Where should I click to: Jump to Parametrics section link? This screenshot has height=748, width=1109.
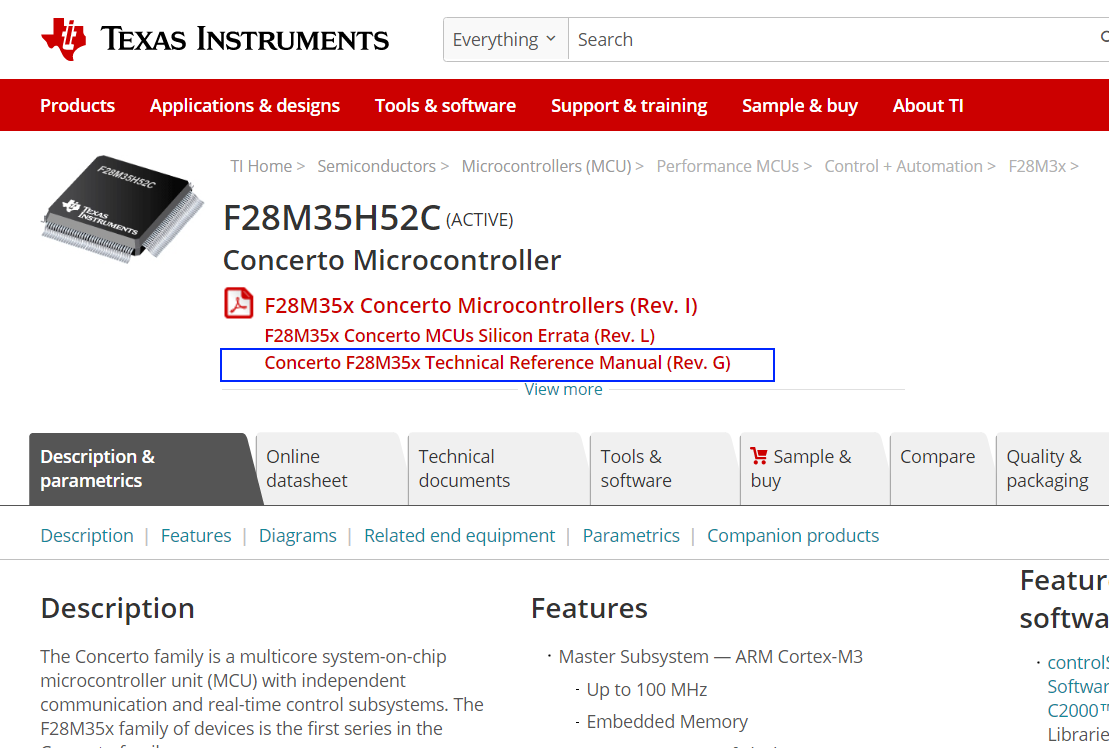coord(631,536)
